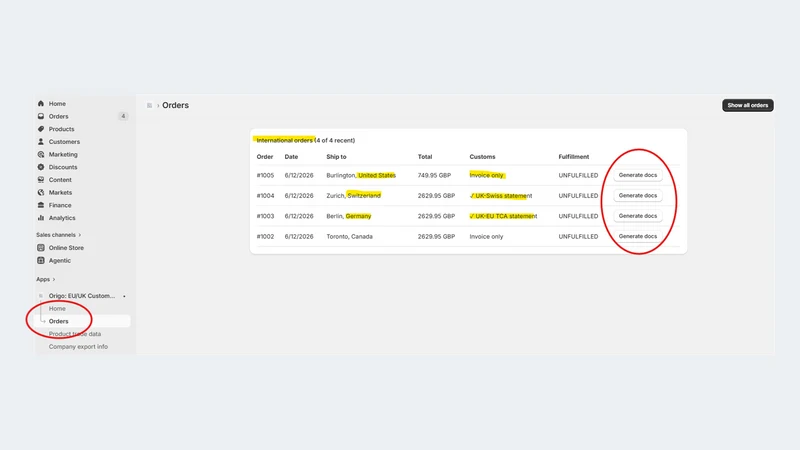
Task: Click the Toronto, Canada destination
Action: click(x=349, y=237)
